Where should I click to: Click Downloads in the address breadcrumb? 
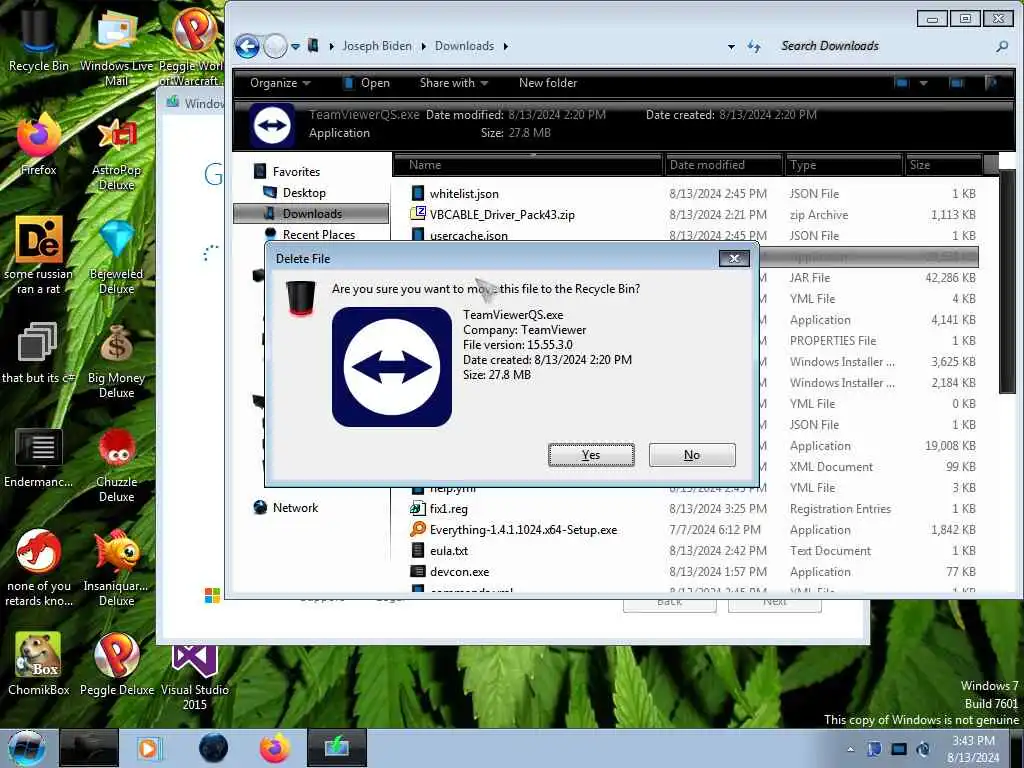coord(464,46)
